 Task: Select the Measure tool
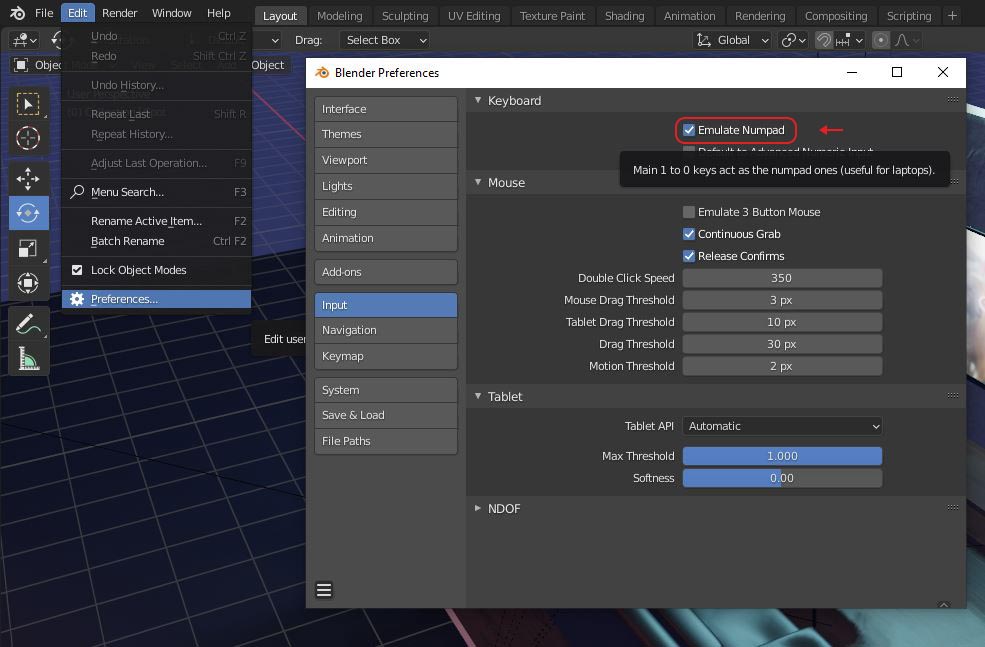pos(28,357)
